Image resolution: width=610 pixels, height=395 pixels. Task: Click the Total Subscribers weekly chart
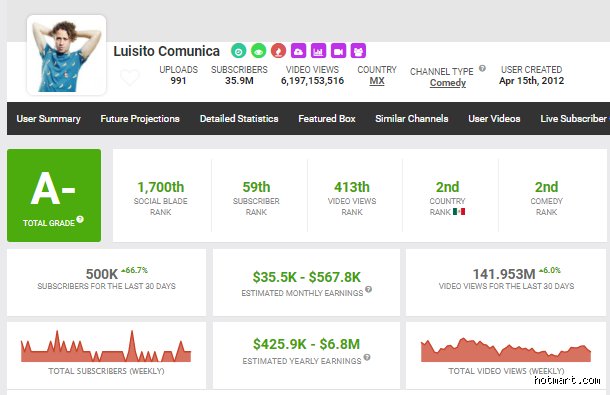click(106, 346)
